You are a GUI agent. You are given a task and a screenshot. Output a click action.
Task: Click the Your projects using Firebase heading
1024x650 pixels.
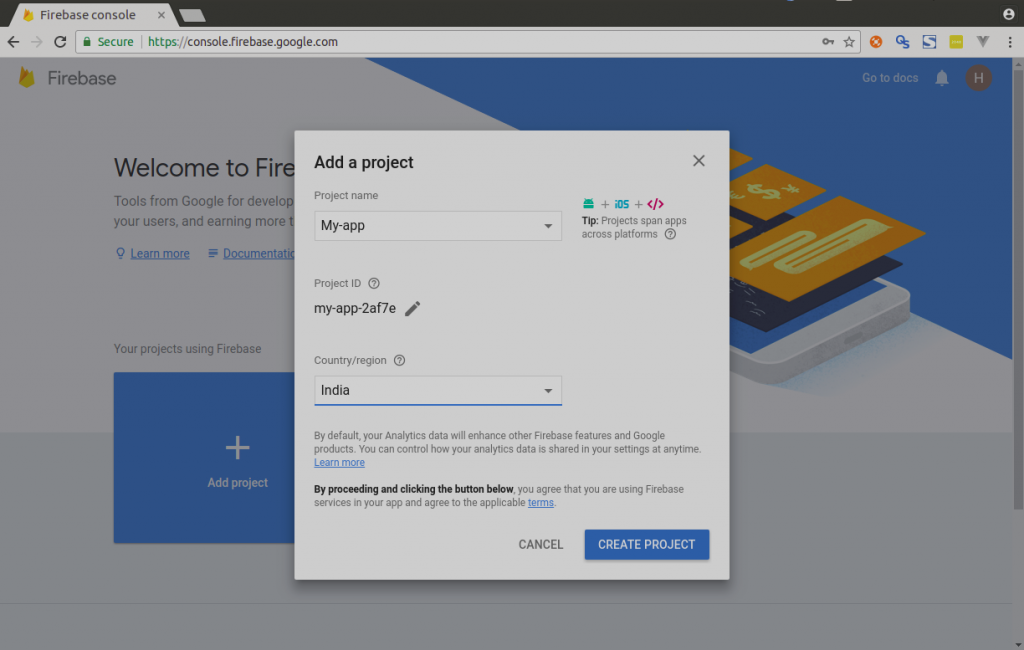187,349
